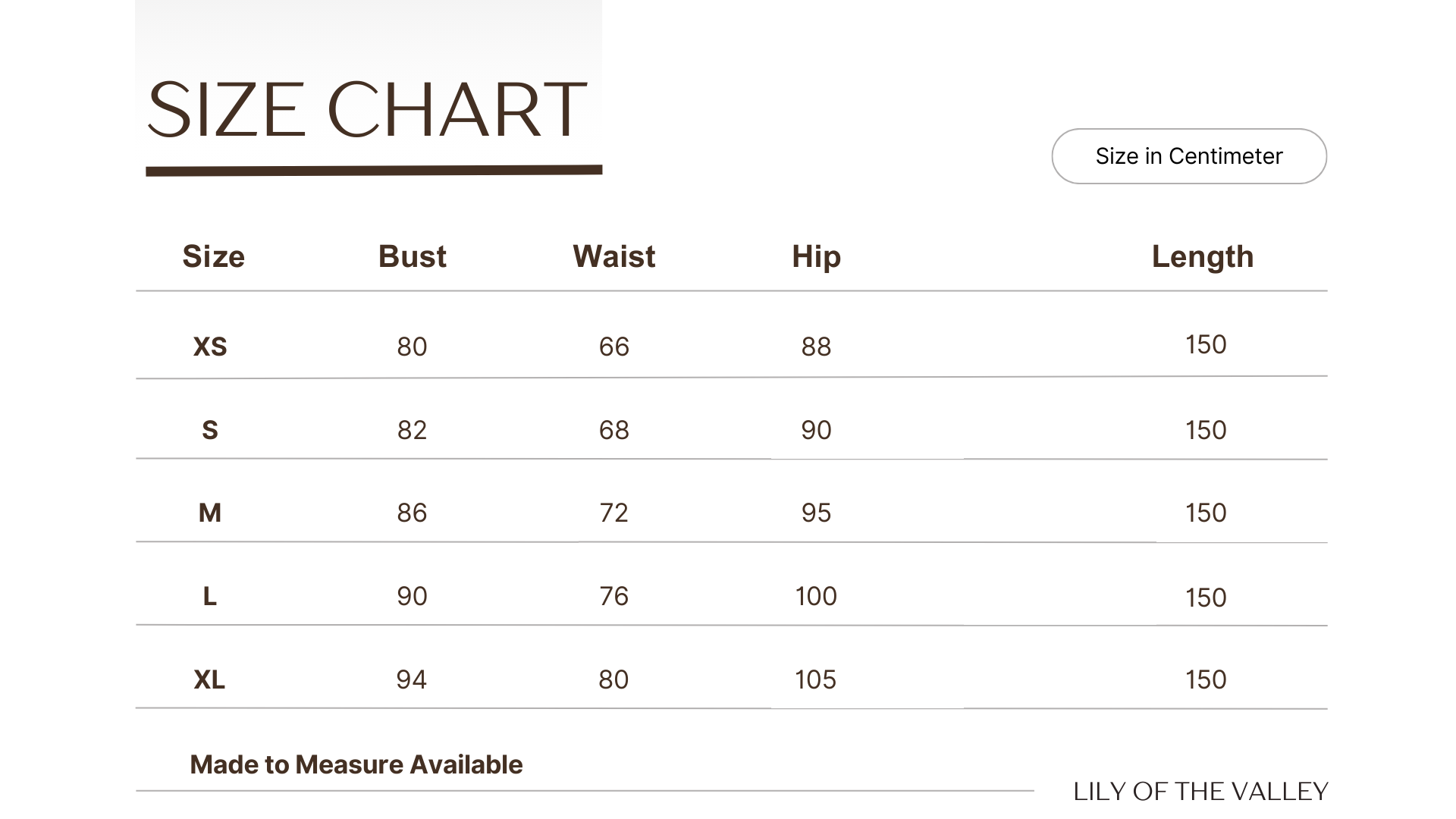Select the Bust column header

412,257
